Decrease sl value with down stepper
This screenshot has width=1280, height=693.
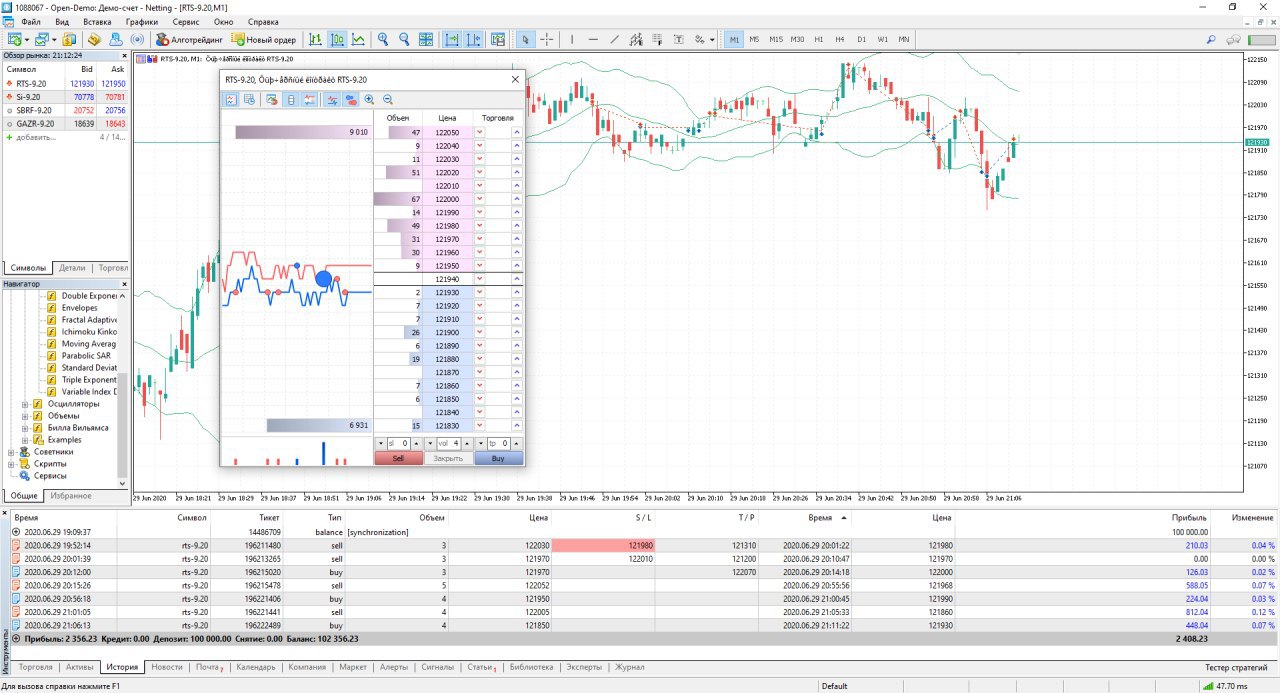click(x=381, y=443)
